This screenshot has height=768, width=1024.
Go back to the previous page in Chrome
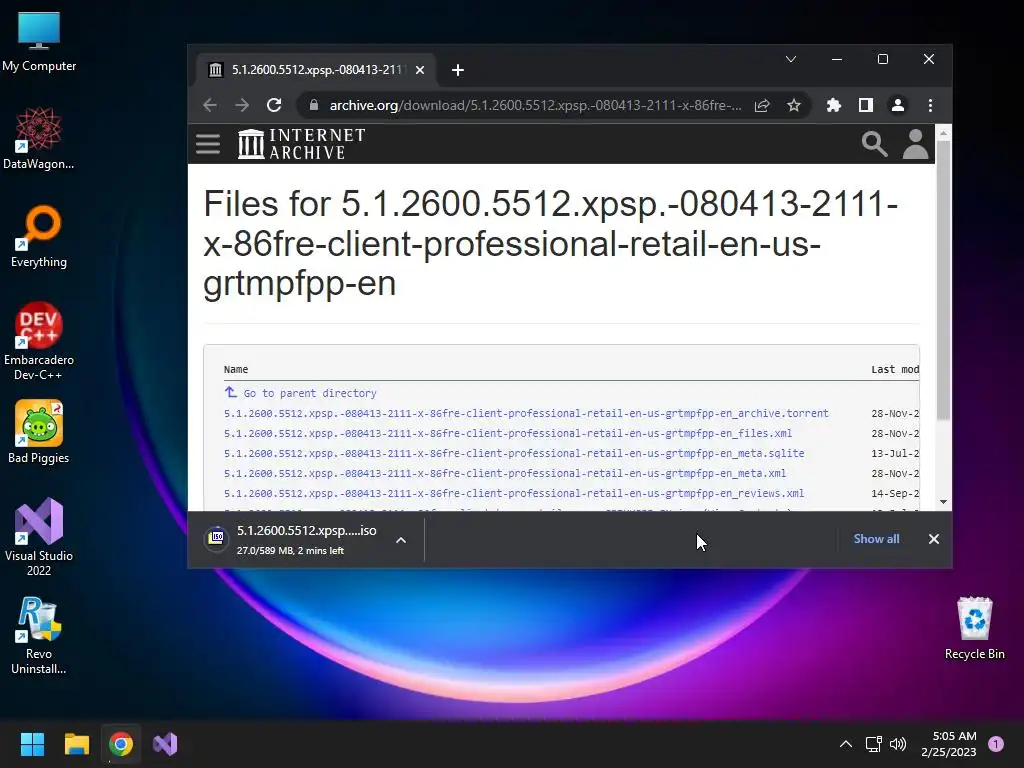tap(210, 105)
